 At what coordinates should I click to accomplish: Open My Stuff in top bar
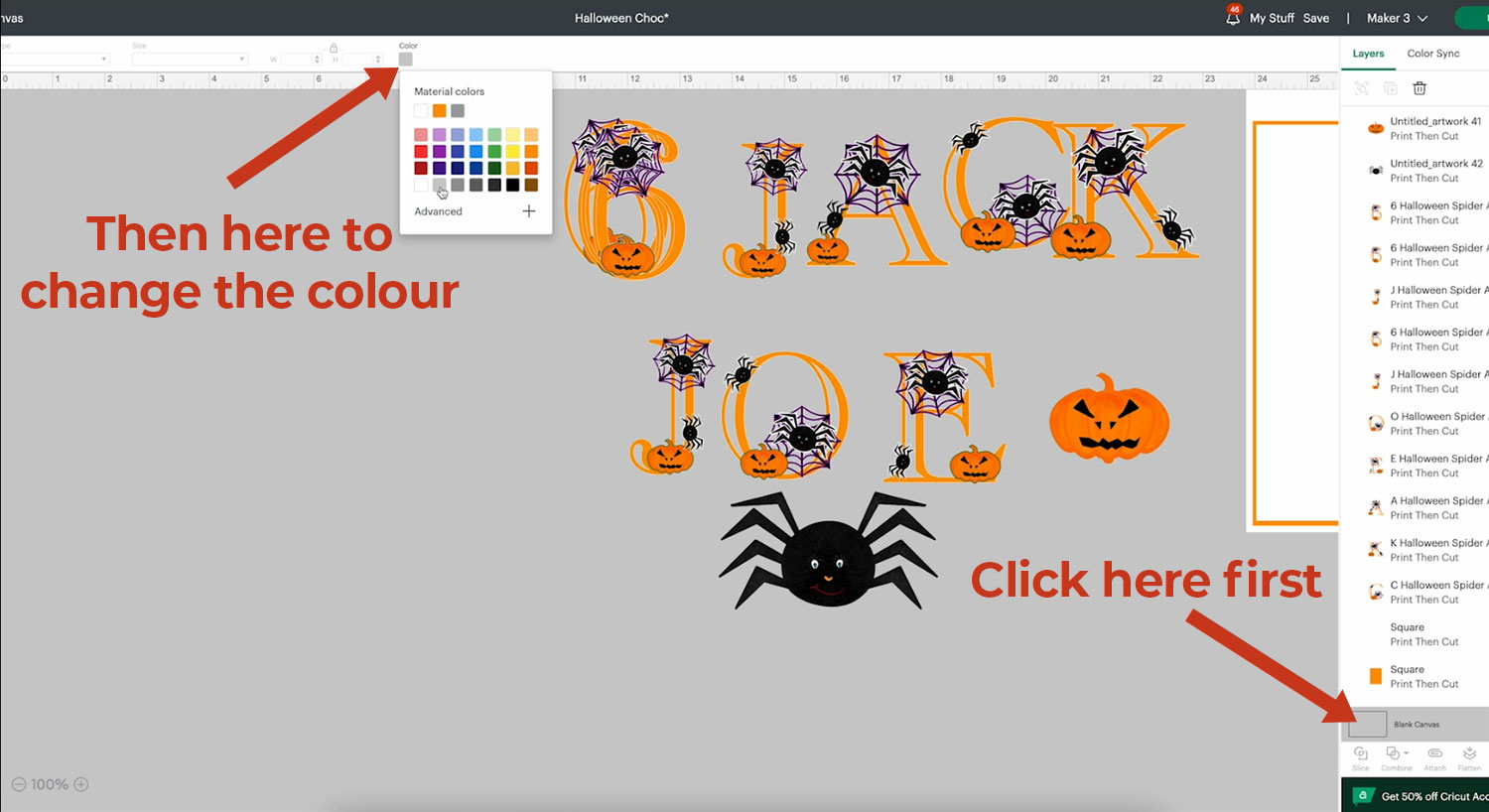point(1272,18)
